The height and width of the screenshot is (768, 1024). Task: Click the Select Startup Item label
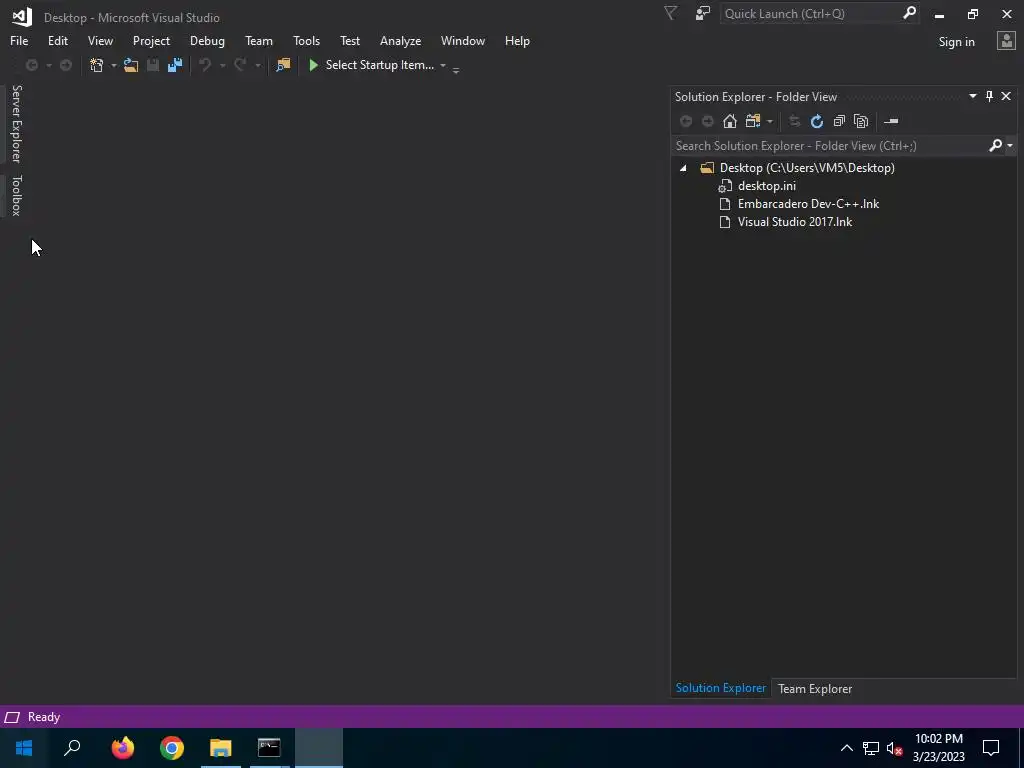379,65
